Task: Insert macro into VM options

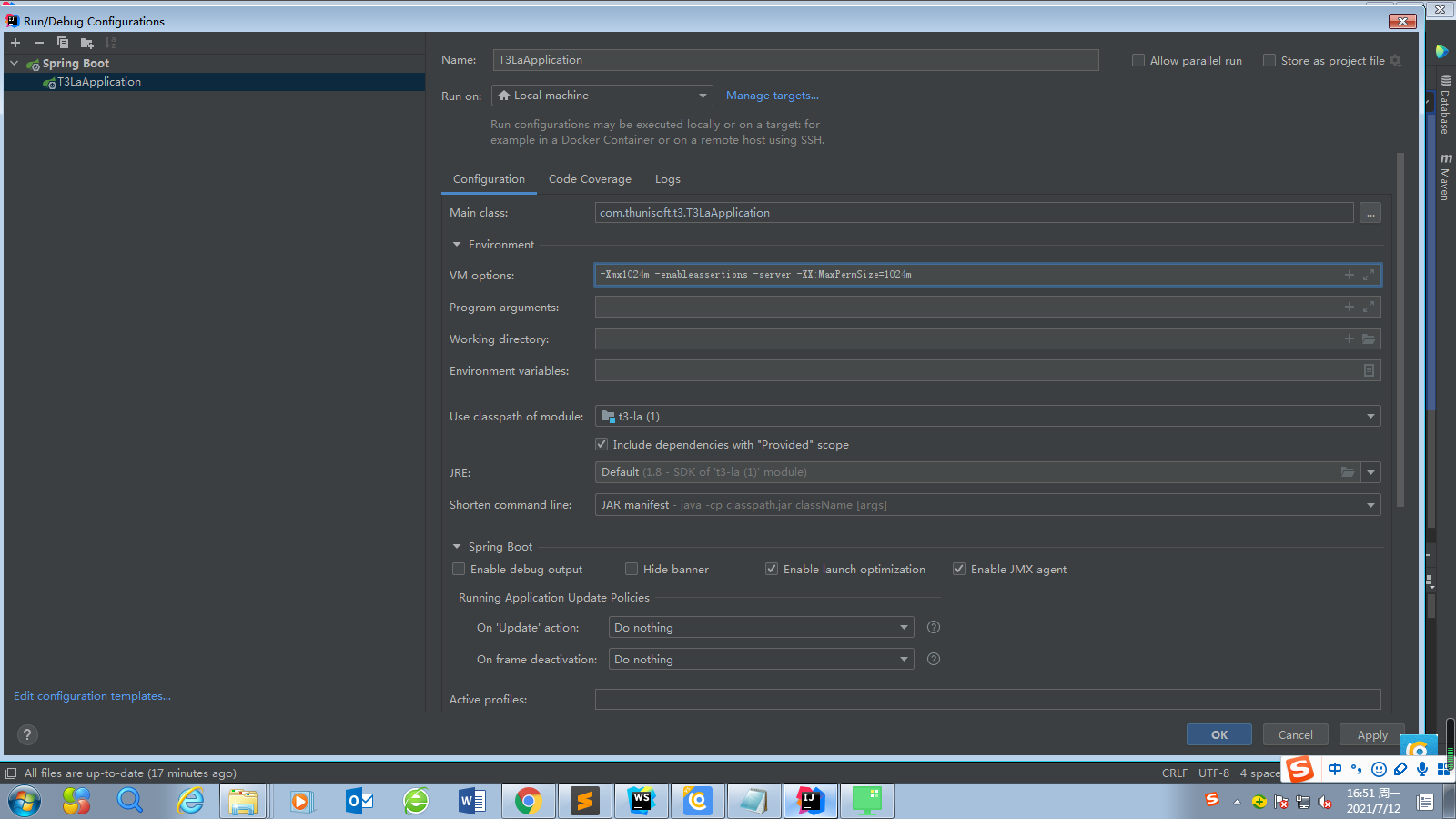Action: (x=1350, y=275)
